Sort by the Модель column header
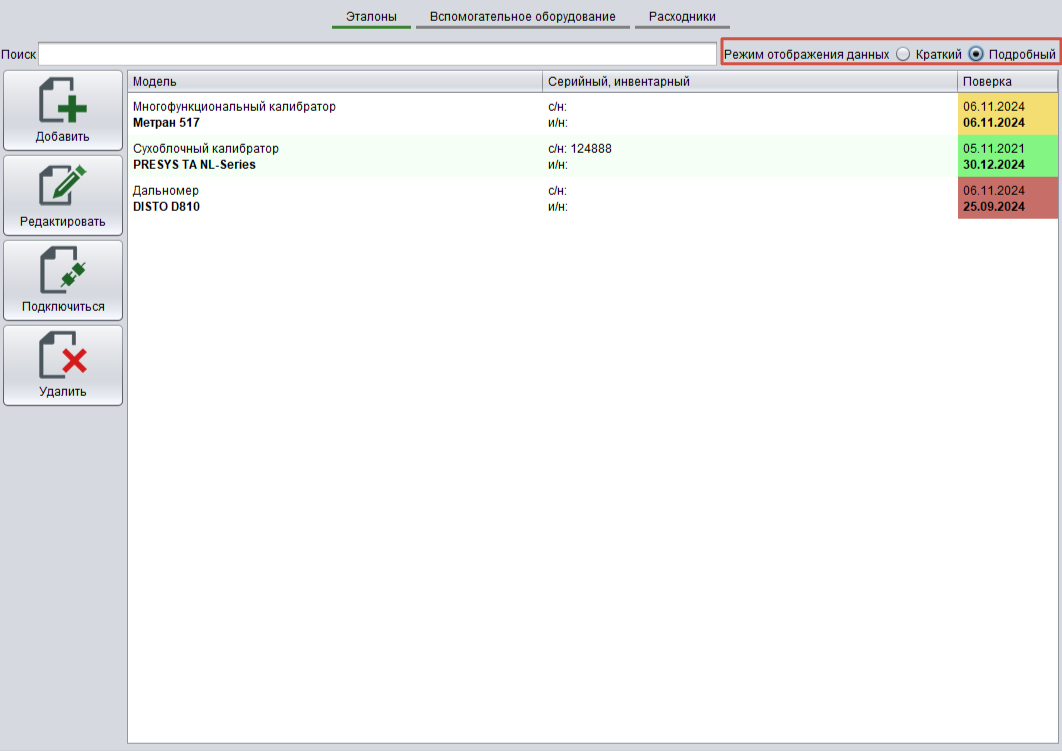The width and height of the screenshot is (1062, 751). pos(335,82)
